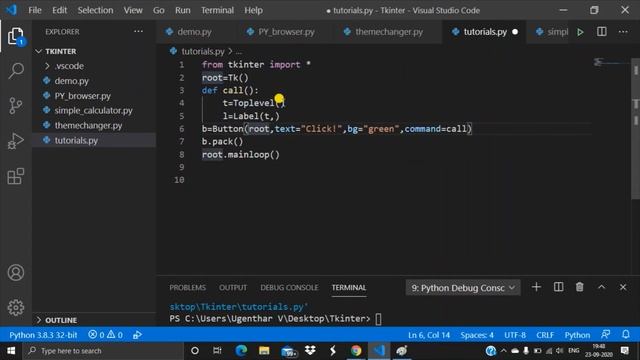Kill the terminal with trash icon
This screenshot has width=640, height=360.
(x=579, y=287)
